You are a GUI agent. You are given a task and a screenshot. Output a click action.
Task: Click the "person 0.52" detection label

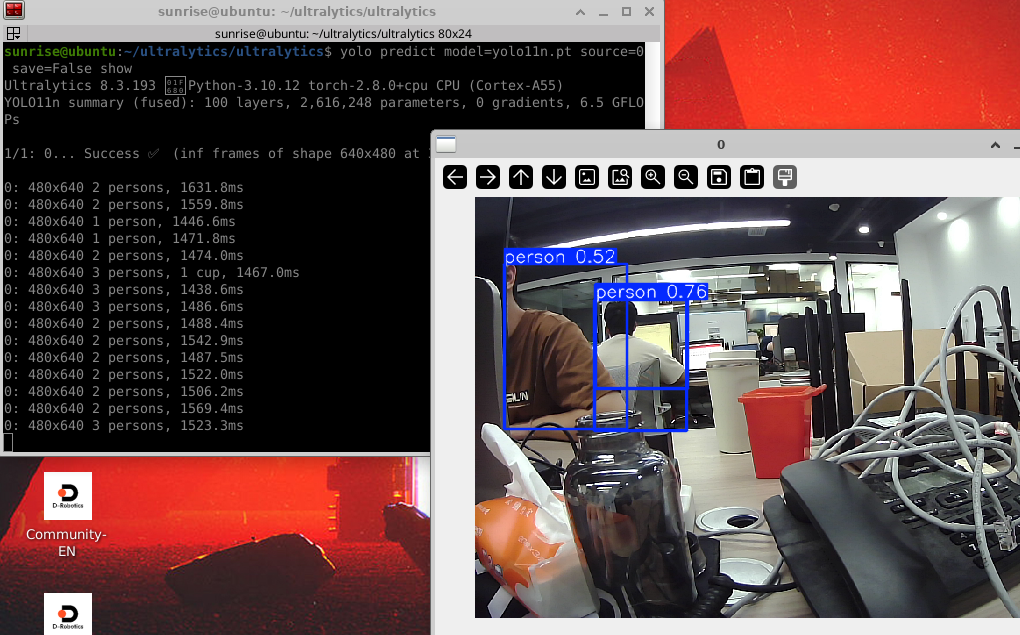click(560, 257)
